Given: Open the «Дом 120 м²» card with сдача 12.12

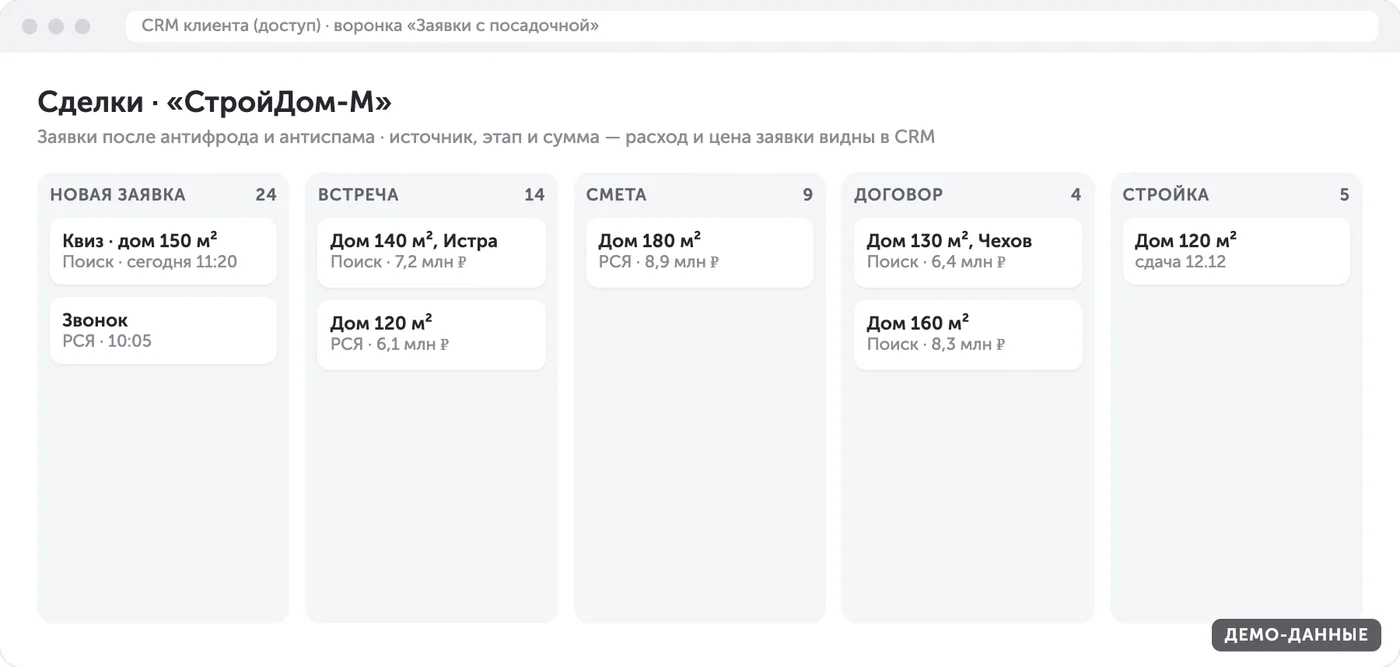Looking at the screenshot, I should [x=1236, y=251].
